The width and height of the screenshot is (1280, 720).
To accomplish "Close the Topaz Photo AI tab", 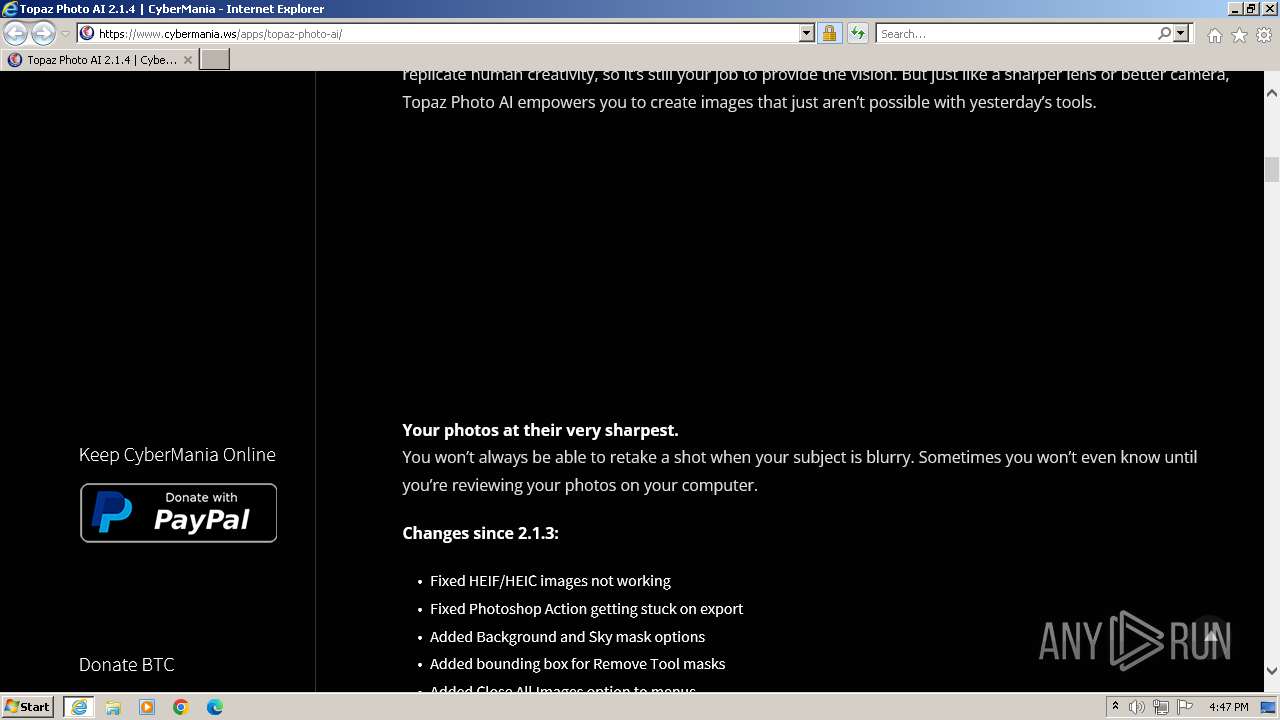I will pyautogui.click(x=188, y=60).
